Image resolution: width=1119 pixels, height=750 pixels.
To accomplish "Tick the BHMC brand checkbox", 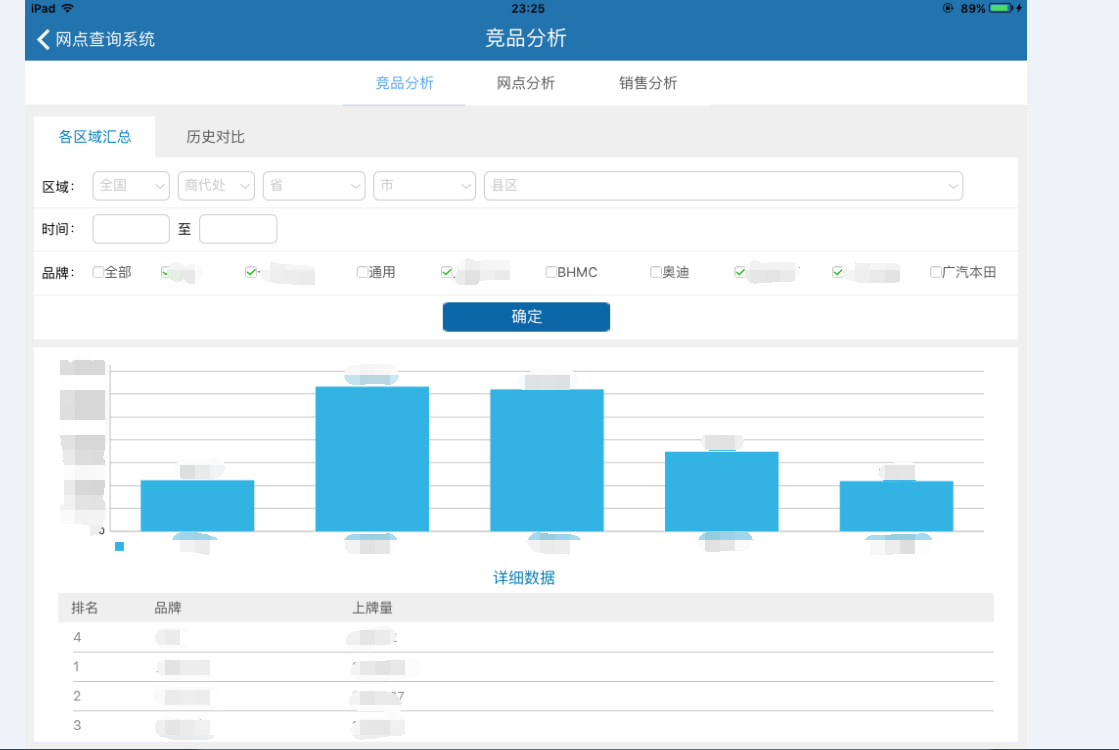I will coord(551,272).
